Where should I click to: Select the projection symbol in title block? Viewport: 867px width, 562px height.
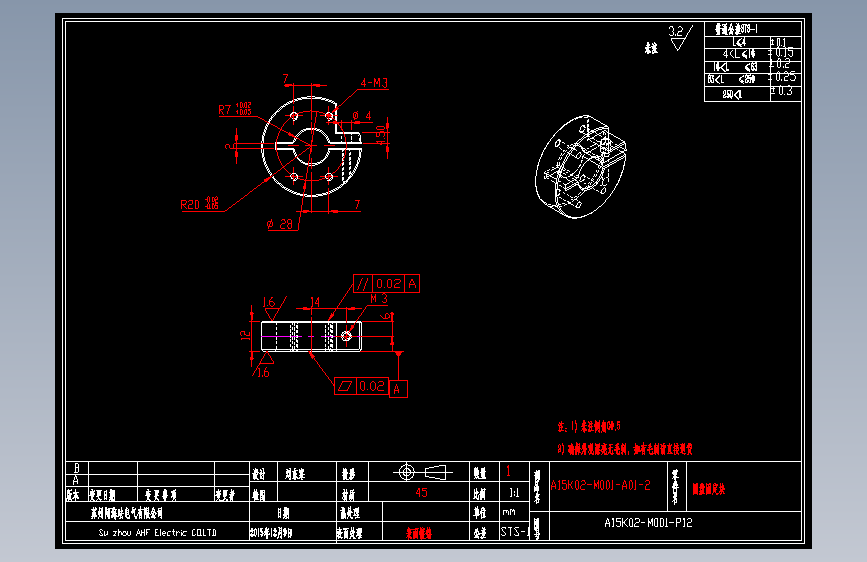[422, 472]
